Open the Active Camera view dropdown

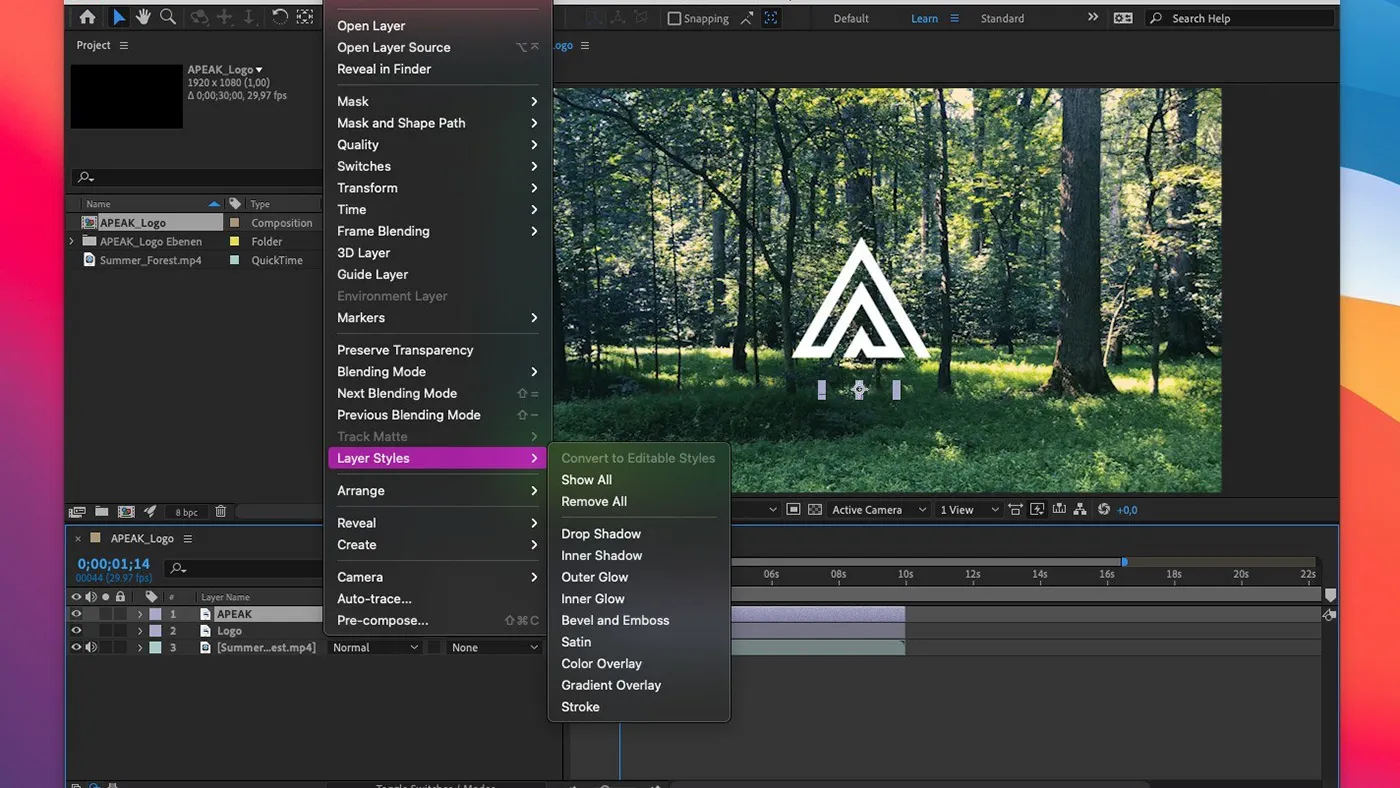tap(875, 509)
